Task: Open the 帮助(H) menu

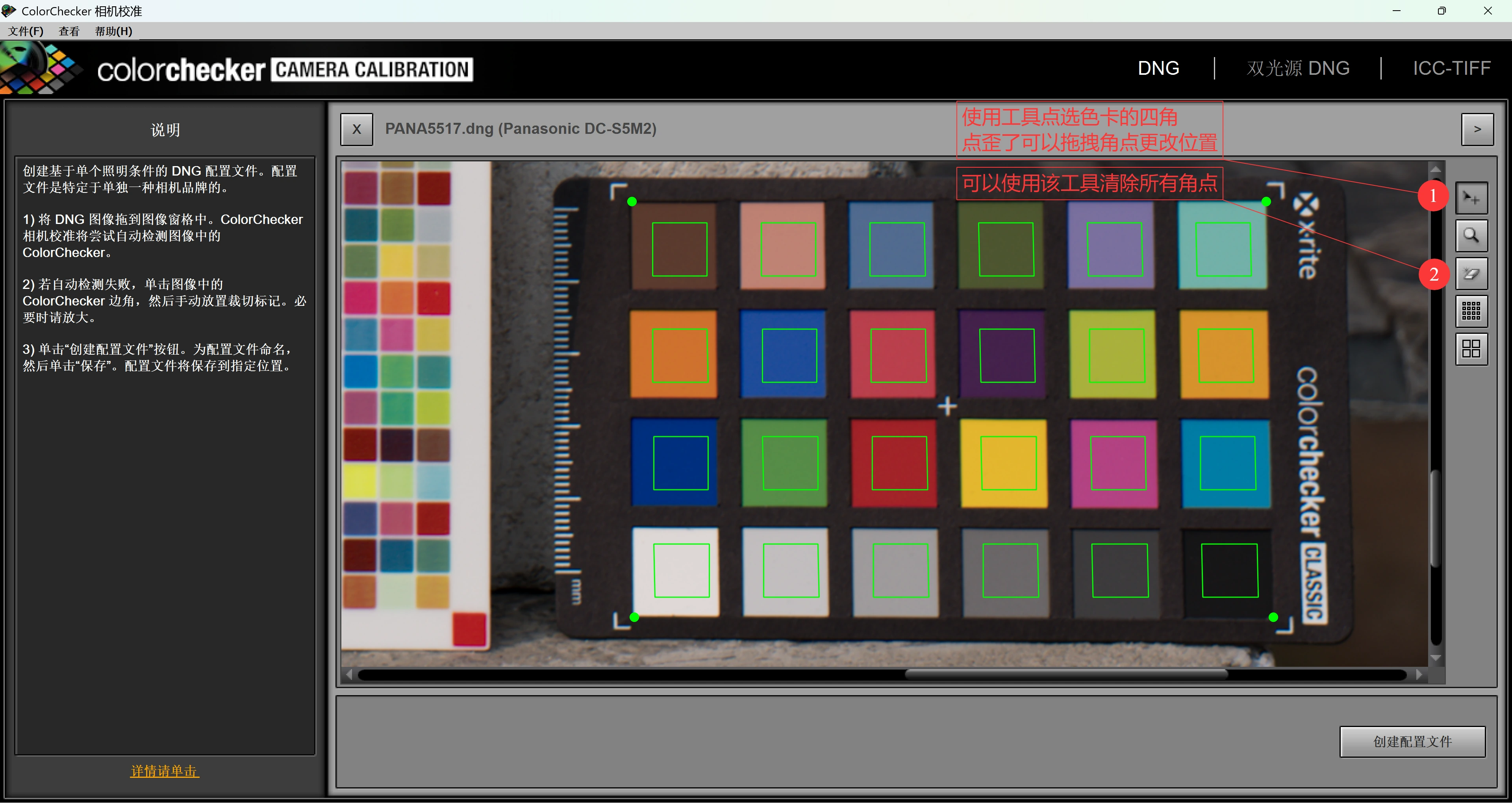Action: click(x=113, y=31)
